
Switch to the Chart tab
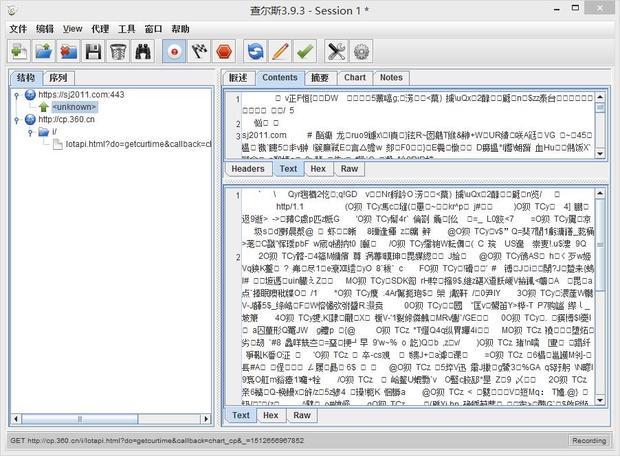pos(354,77)
